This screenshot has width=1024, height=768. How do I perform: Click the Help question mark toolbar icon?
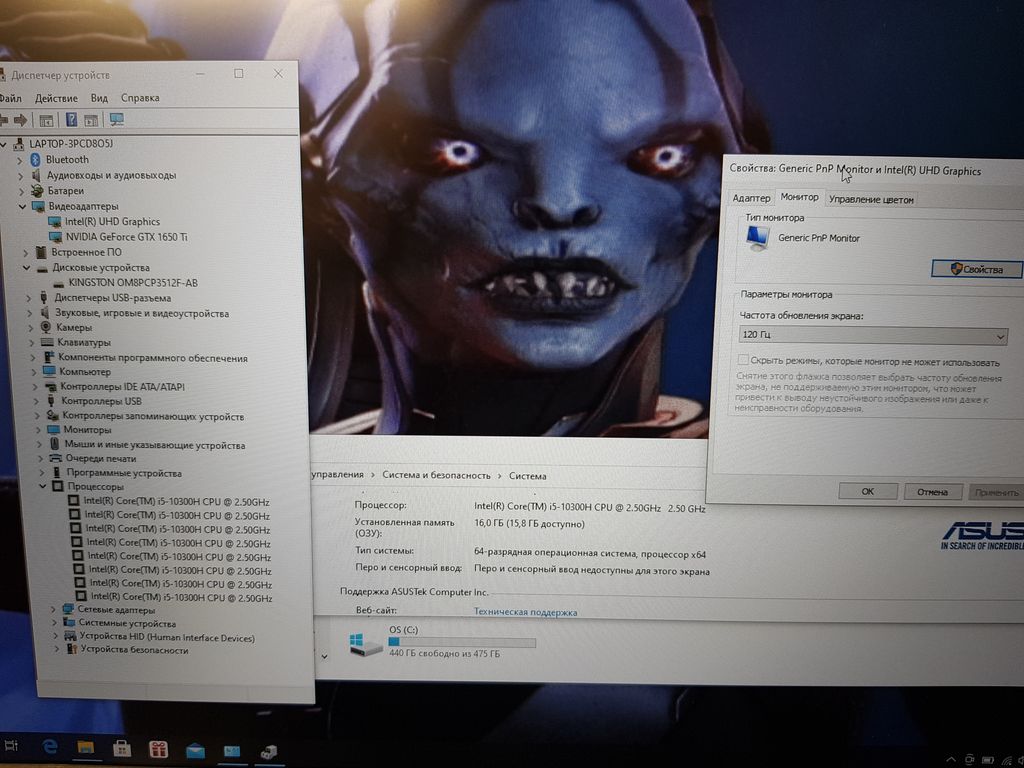(x=71, y=120)
